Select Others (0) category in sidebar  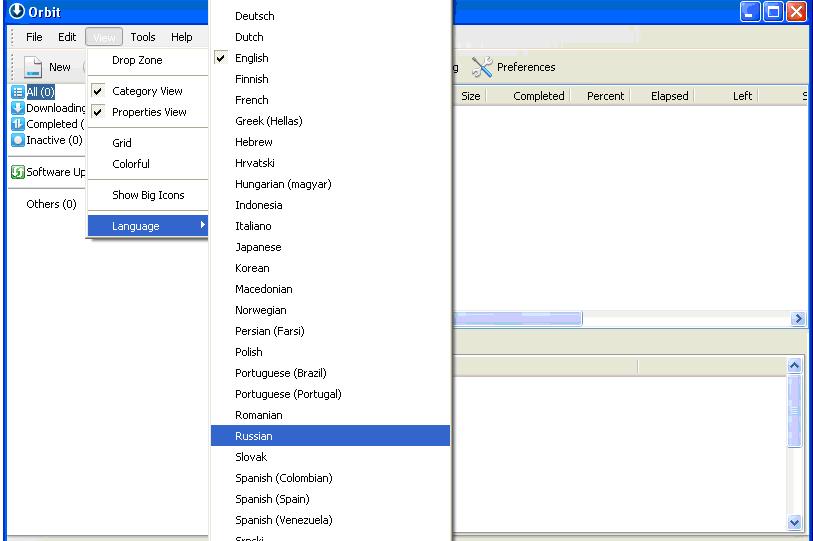pos(51,204)
